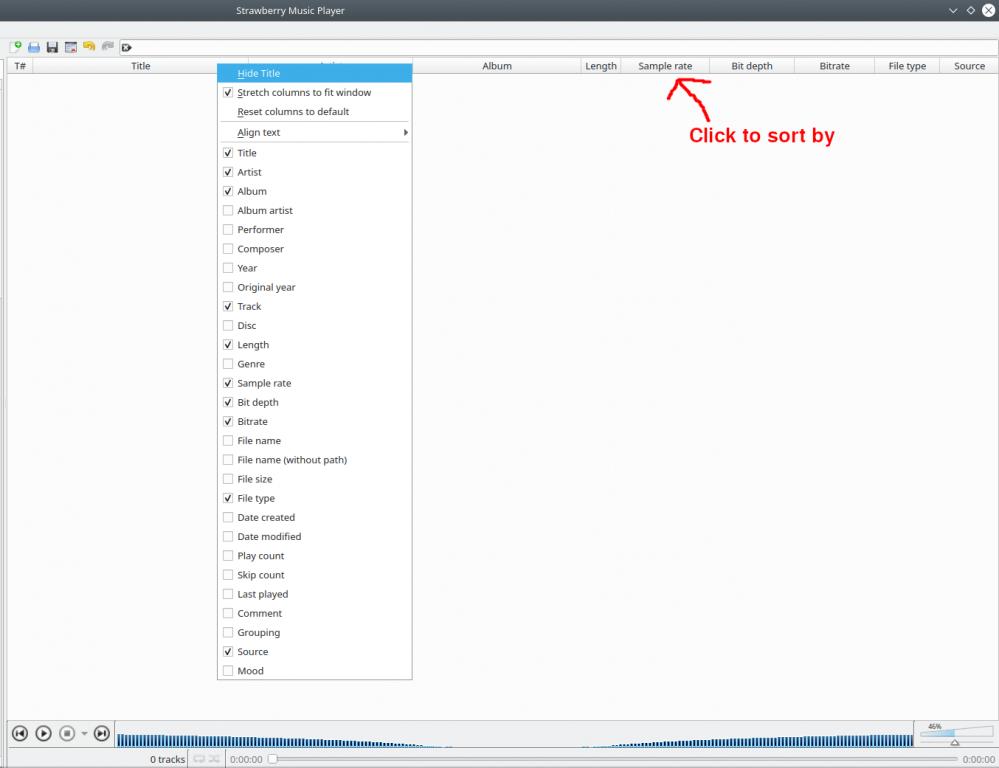Uncheck the Length column checkbox
The width and height of the screenshot is (999, 768).
228,345
